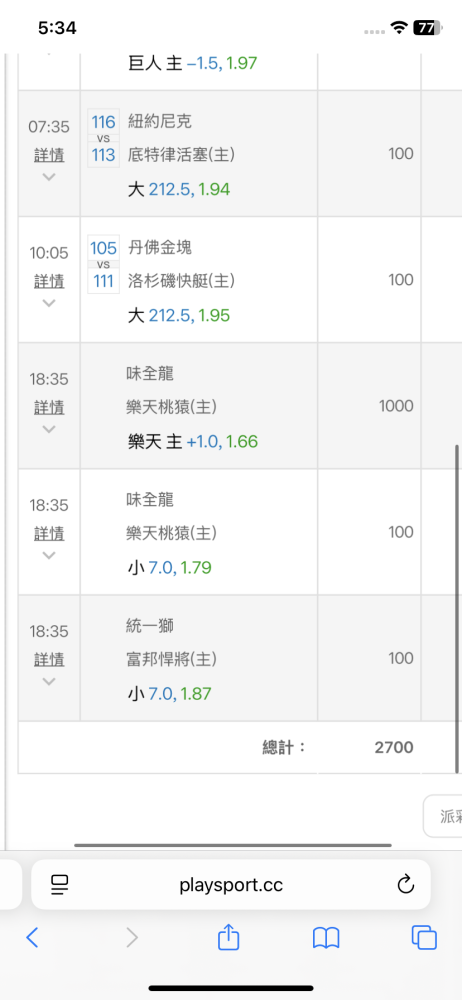Reload the playsport.cc page
Screen dimensions: 462x1000
[x=405, y=885]
